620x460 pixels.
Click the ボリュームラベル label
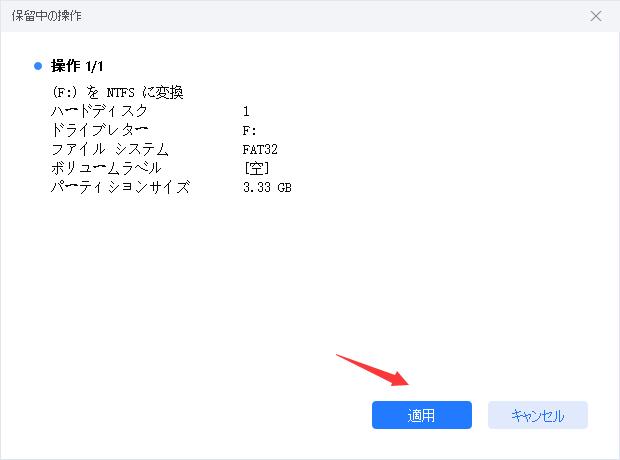(x=106, y=168)
